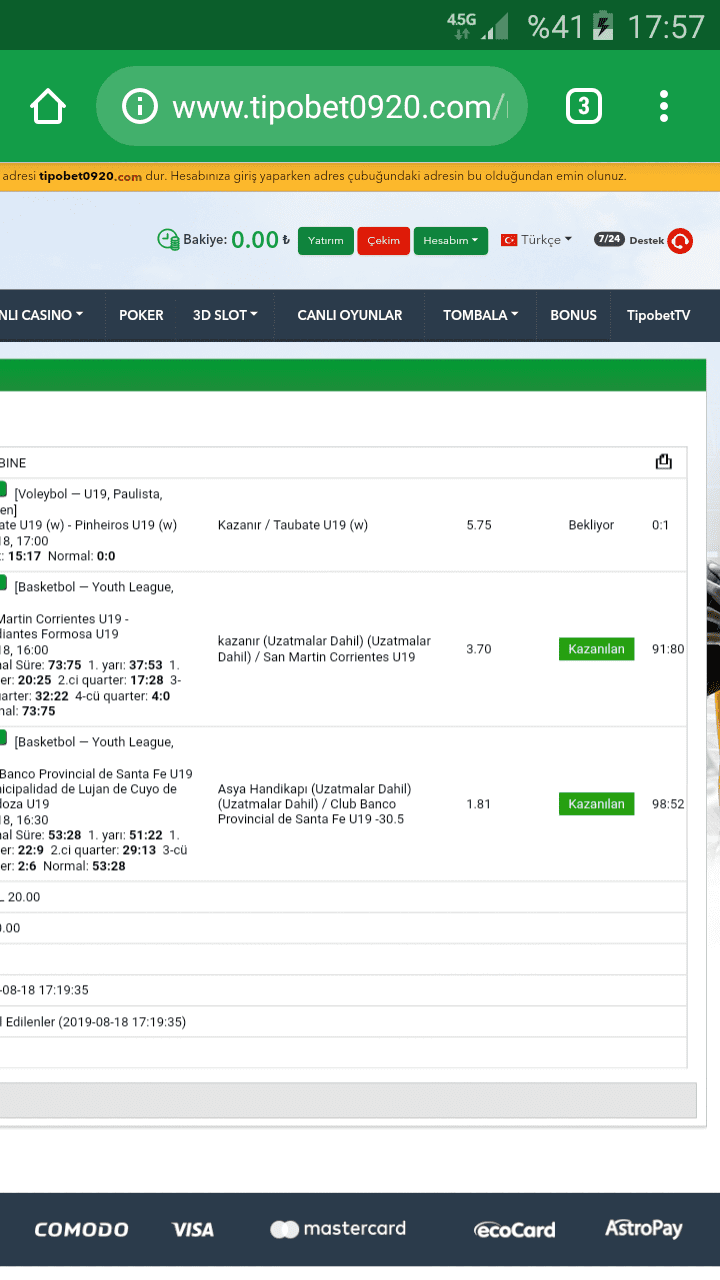The image size is (720, 1280).
Task: Open the CANLI OYUNLAR menu item
Action: (350, 315)
